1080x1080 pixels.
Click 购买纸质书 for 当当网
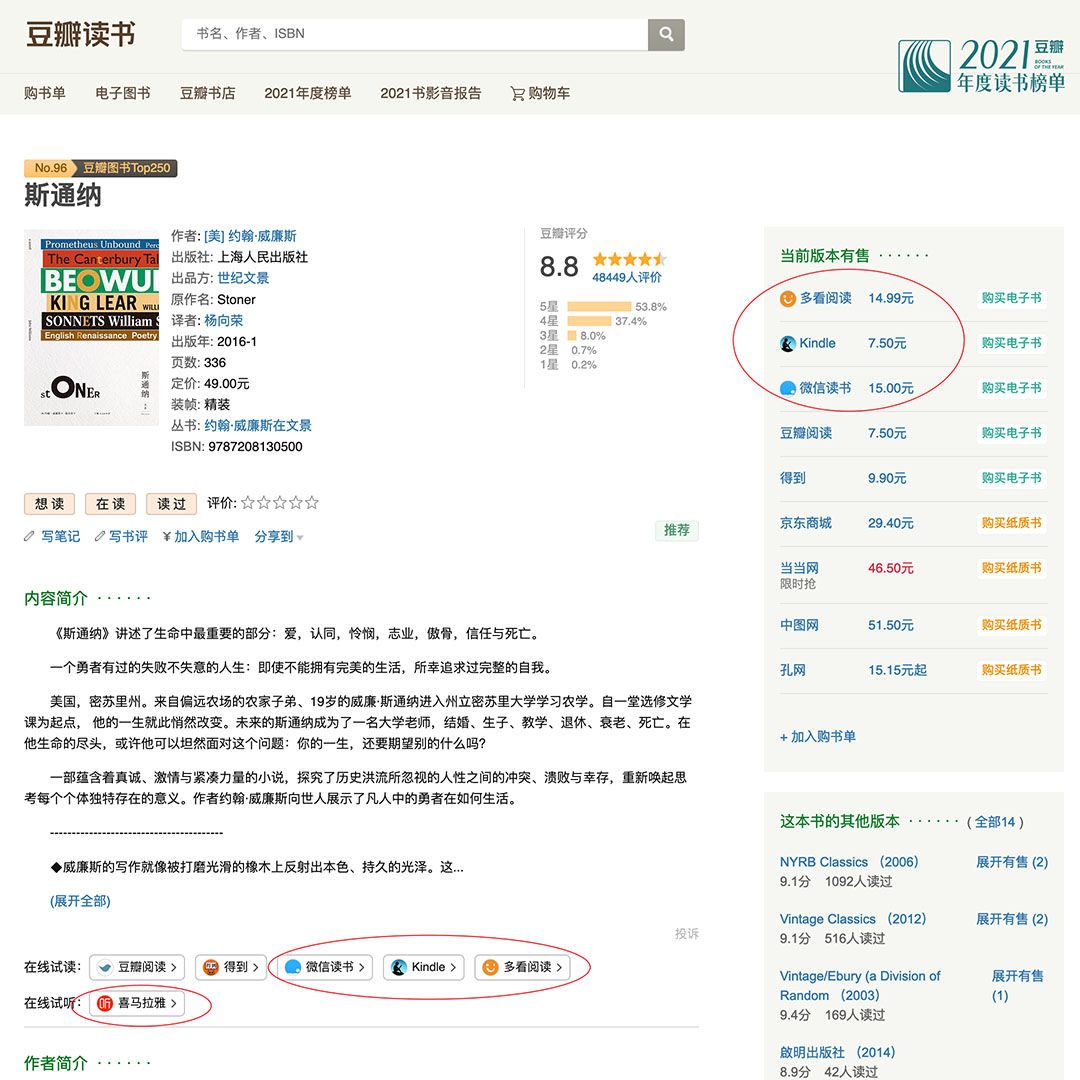pos(1011,568)
